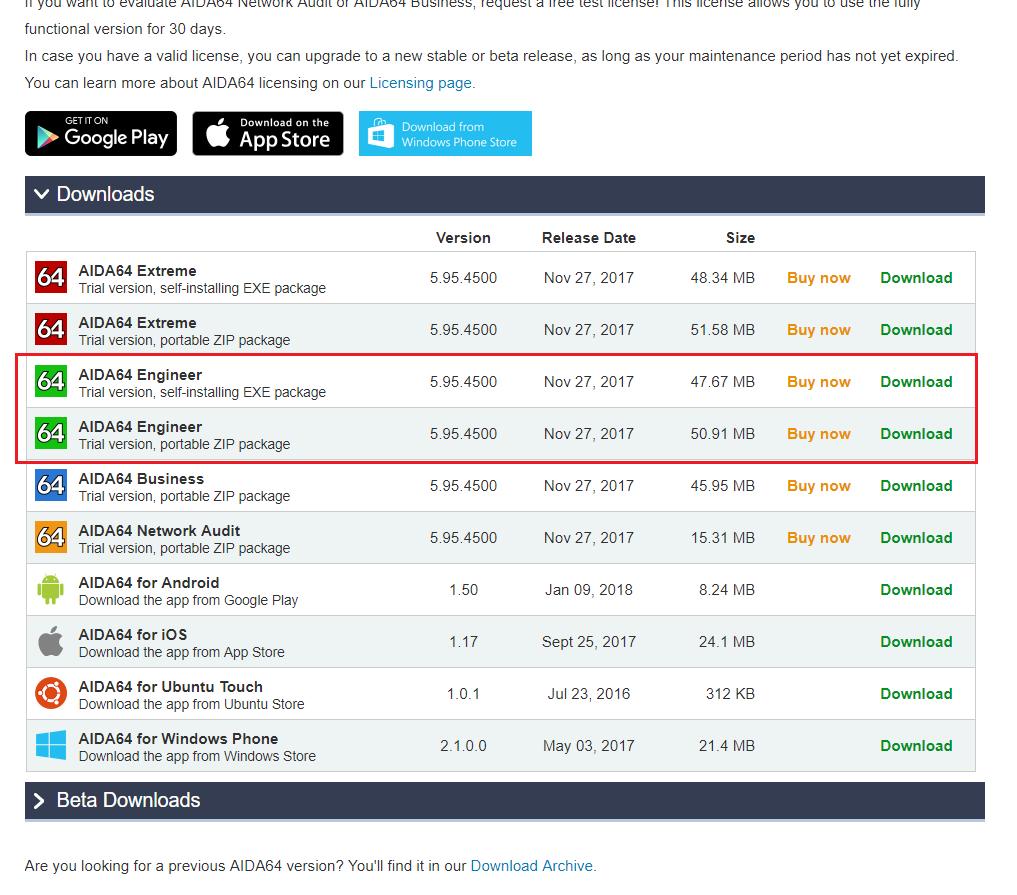Expand the Beta Downloads section
Screen dimensions: 1017x895
tap(117, 800)
